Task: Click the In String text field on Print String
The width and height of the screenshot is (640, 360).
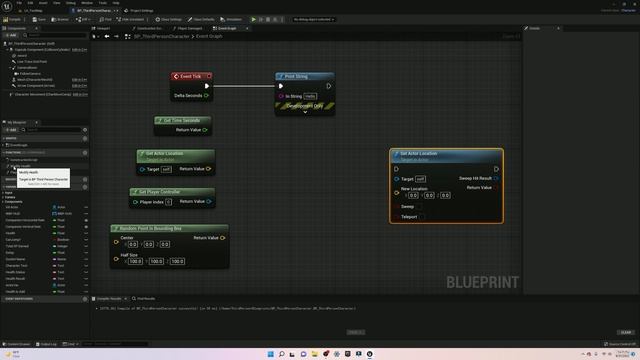Action: point(310,96)
